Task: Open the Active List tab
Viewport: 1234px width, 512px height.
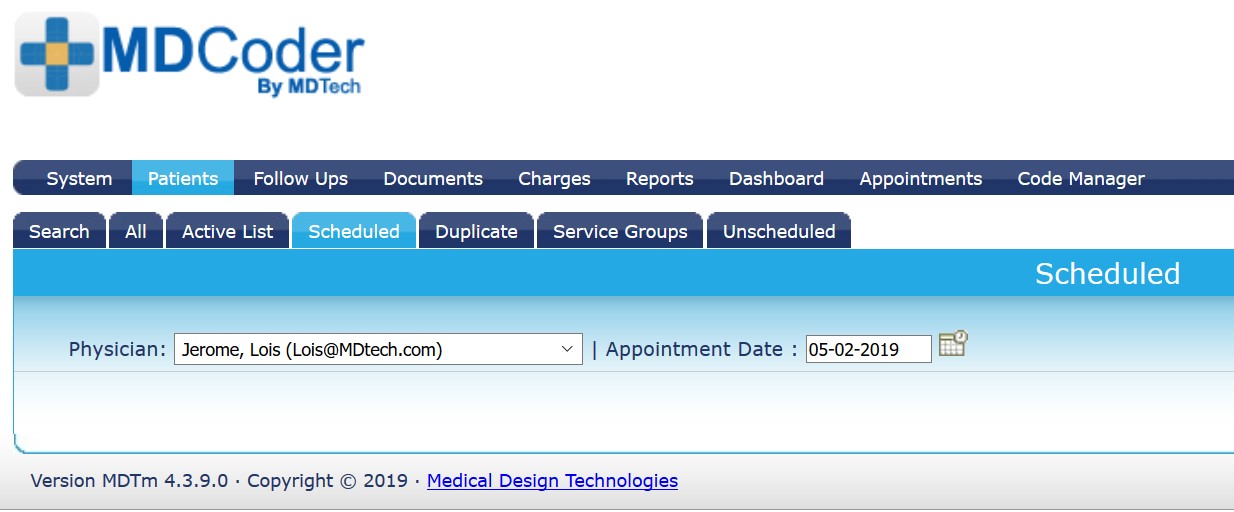Action: click(x=227, y=231)
